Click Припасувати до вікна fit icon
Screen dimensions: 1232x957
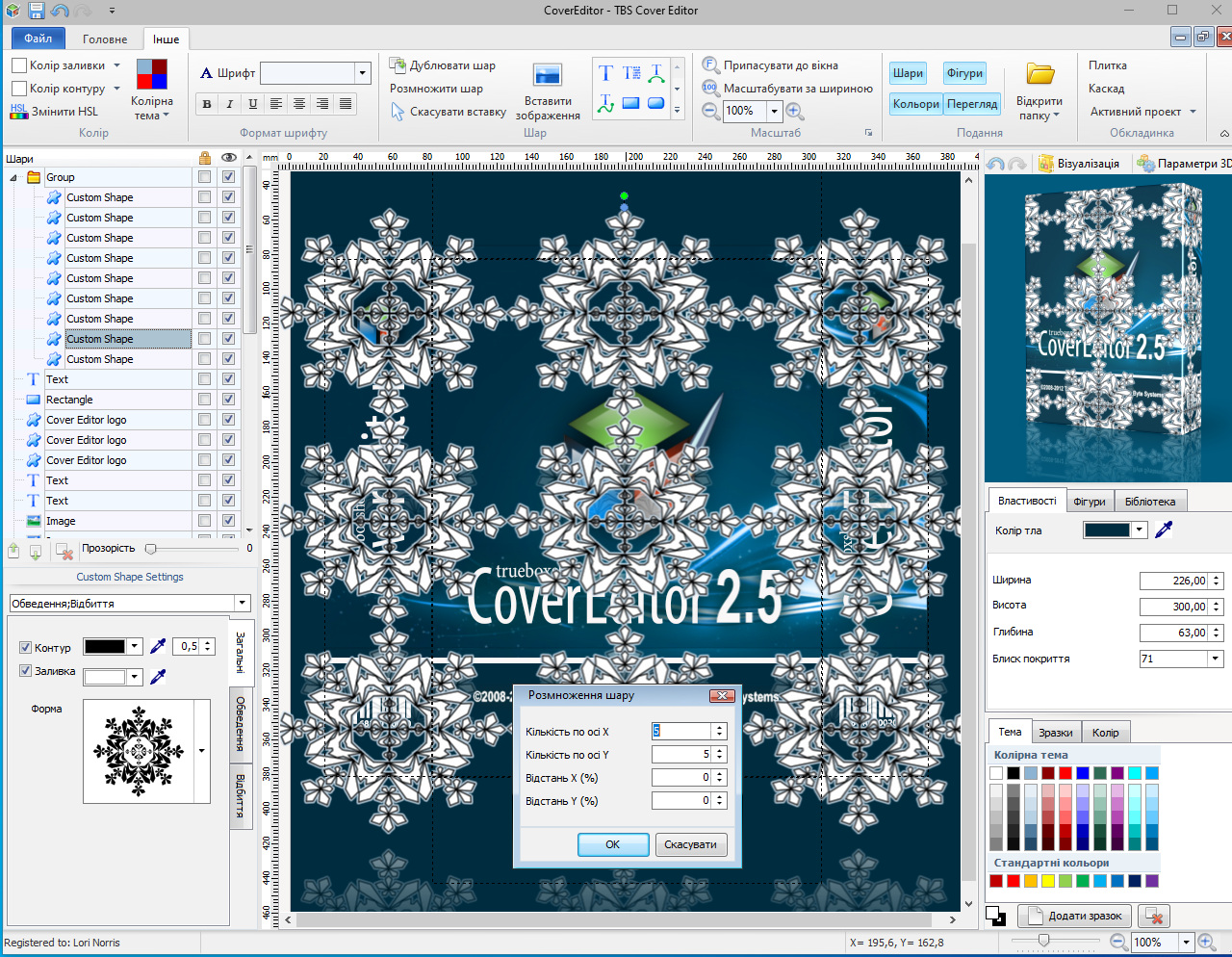tap(710, 65)
